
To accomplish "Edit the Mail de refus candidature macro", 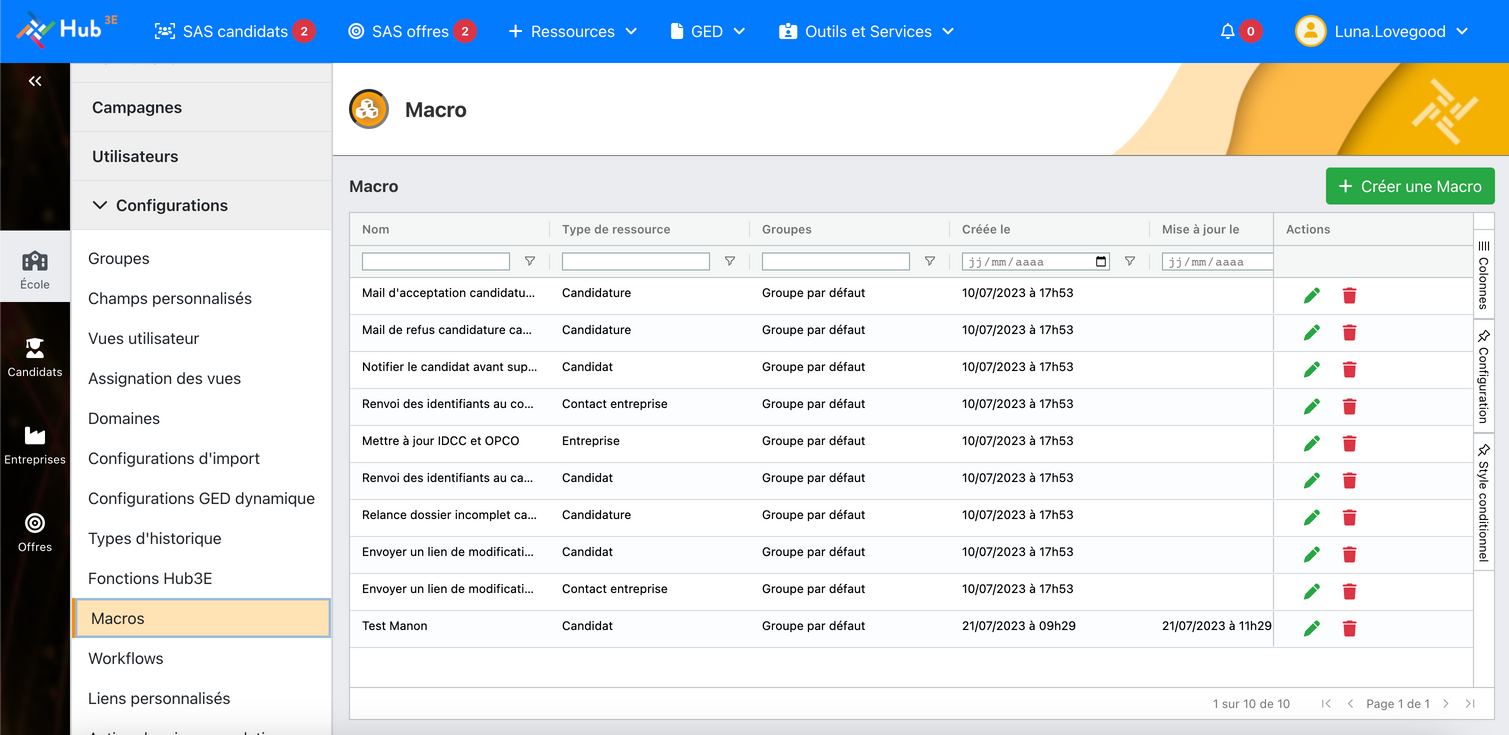I will (x=1312, y=332).
